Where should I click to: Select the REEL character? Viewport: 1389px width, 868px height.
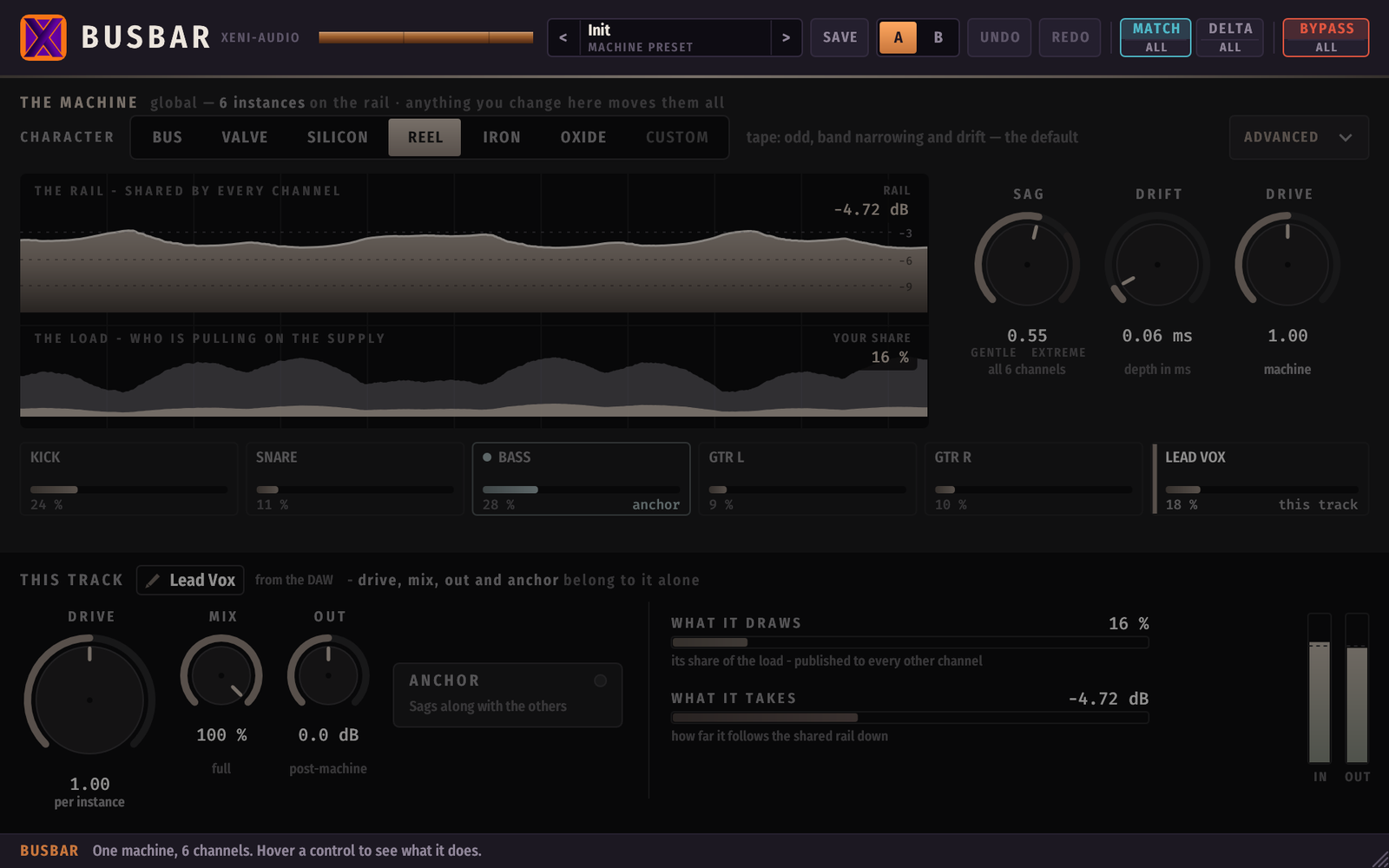(425, 137)
